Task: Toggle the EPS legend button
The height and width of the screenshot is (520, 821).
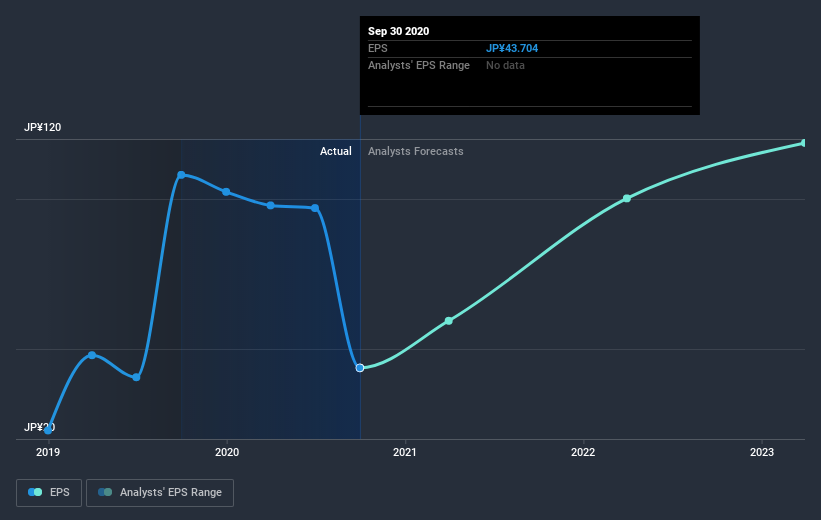Action: [49, 492]
